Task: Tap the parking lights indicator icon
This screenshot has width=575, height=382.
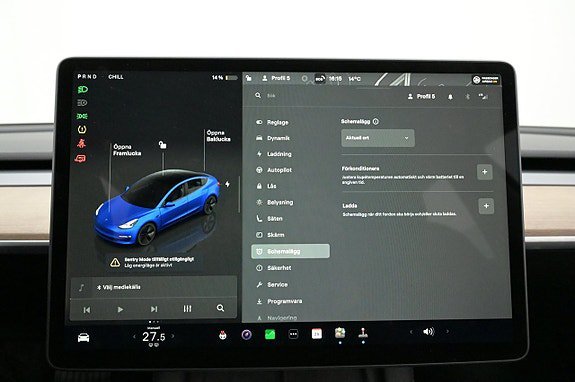Action: coord(82,116)
